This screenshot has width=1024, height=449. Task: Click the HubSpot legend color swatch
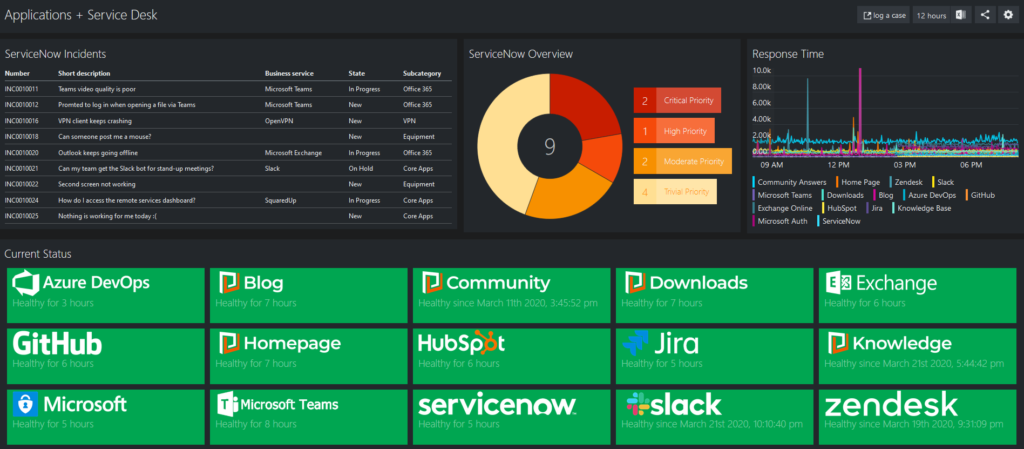click(823, 208)
